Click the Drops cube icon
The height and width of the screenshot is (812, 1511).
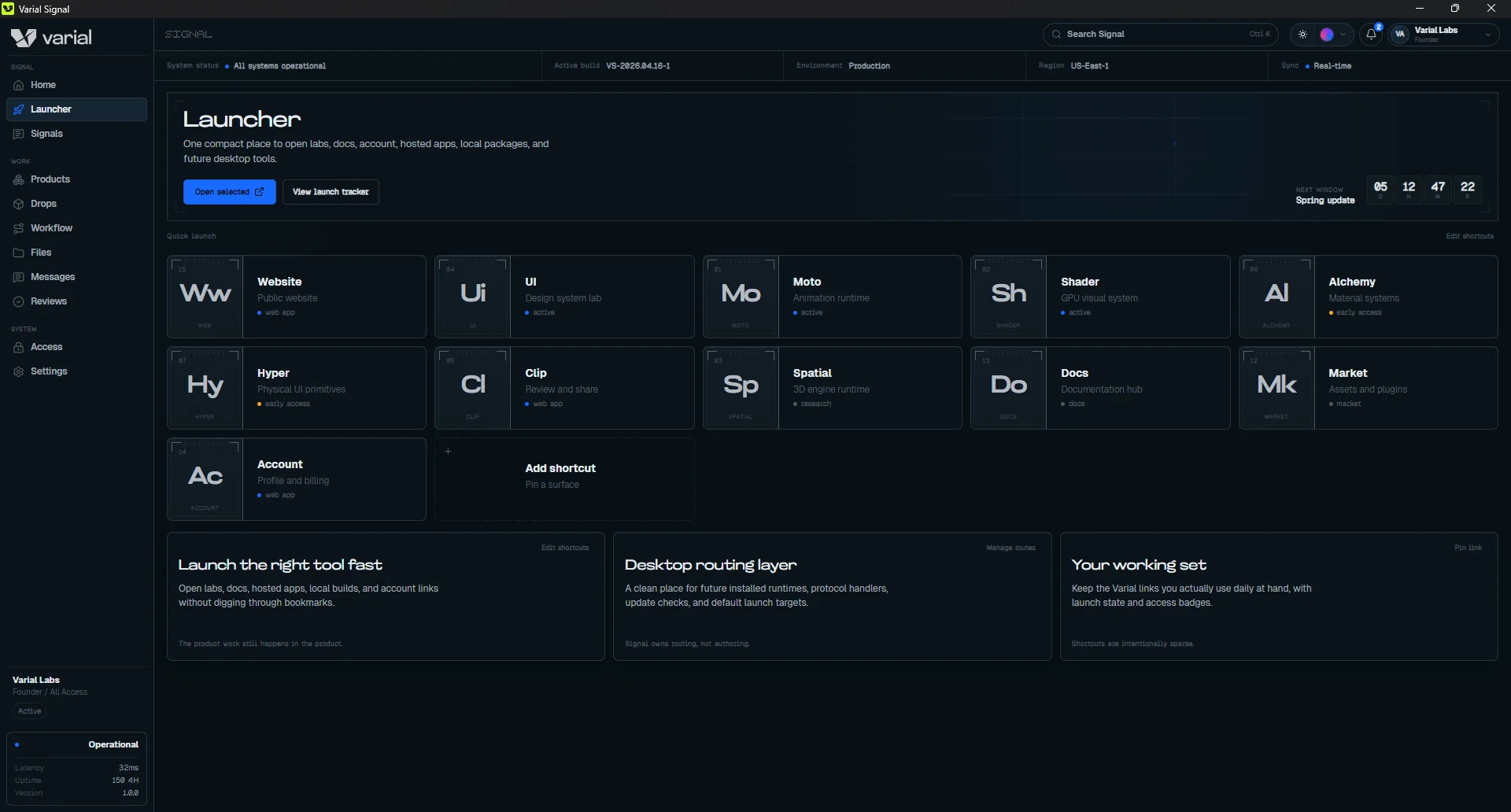pyautogui.click(x=19, y=204)
